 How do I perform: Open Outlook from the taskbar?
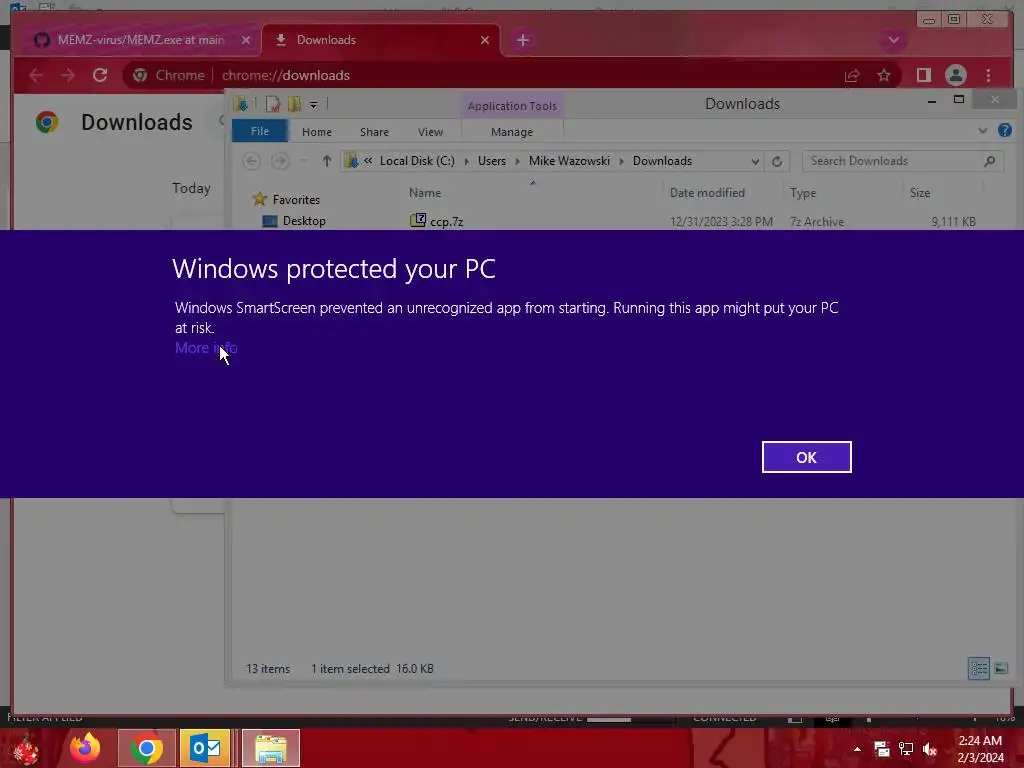[205, 748]
